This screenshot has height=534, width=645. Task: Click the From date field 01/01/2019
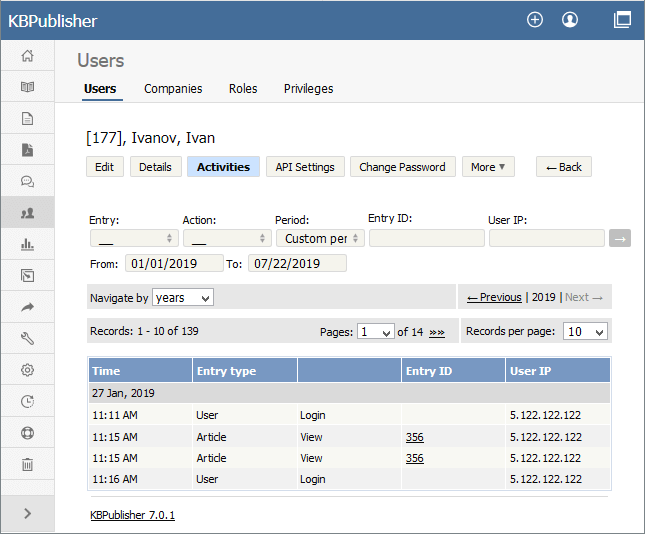174,263
